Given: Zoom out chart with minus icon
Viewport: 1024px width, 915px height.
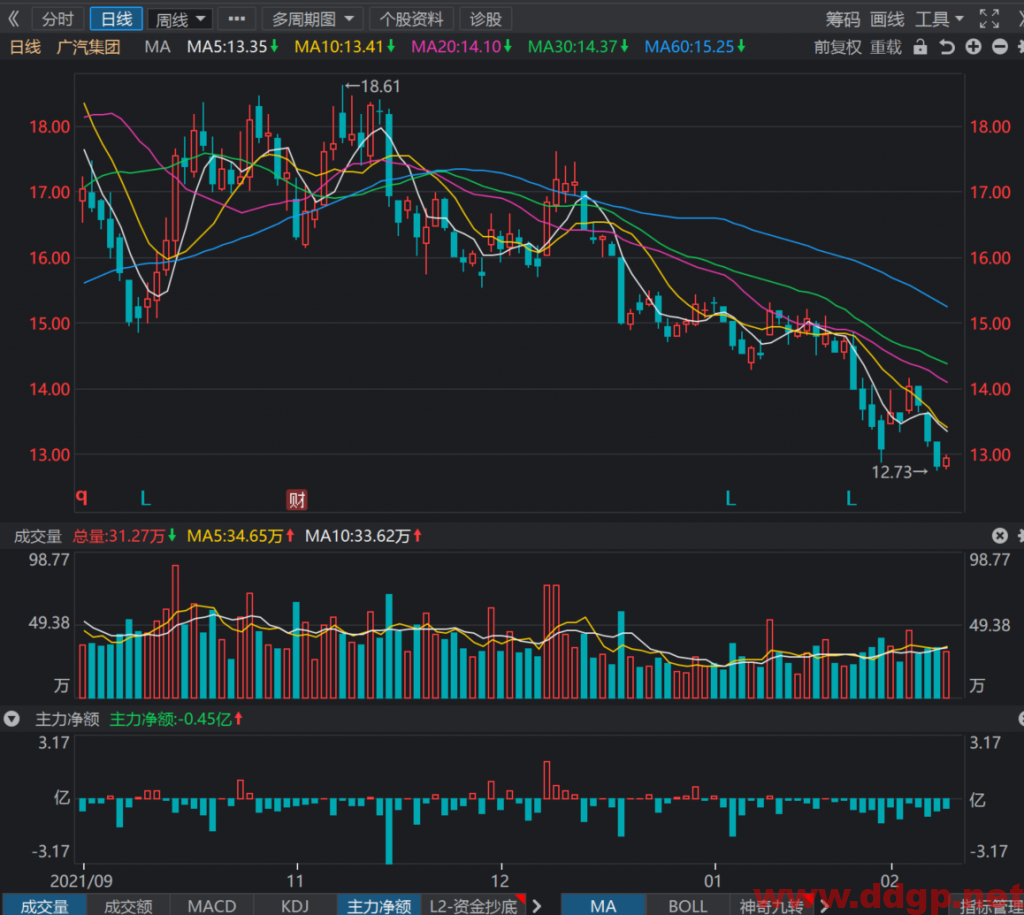Looking at the screenshot, I should (1000, 47).
